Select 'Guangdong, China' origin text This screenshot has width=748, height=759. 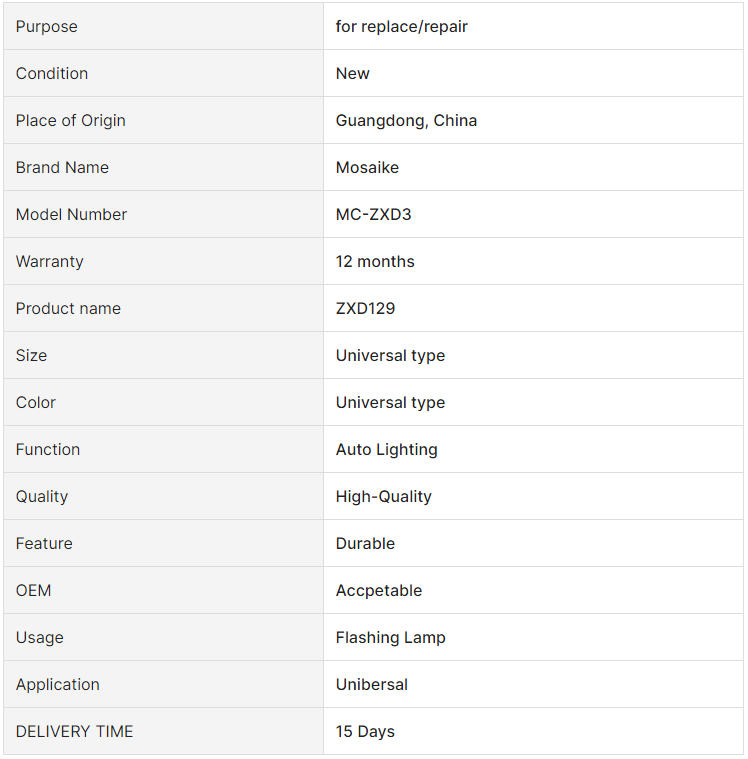[406, 121]
